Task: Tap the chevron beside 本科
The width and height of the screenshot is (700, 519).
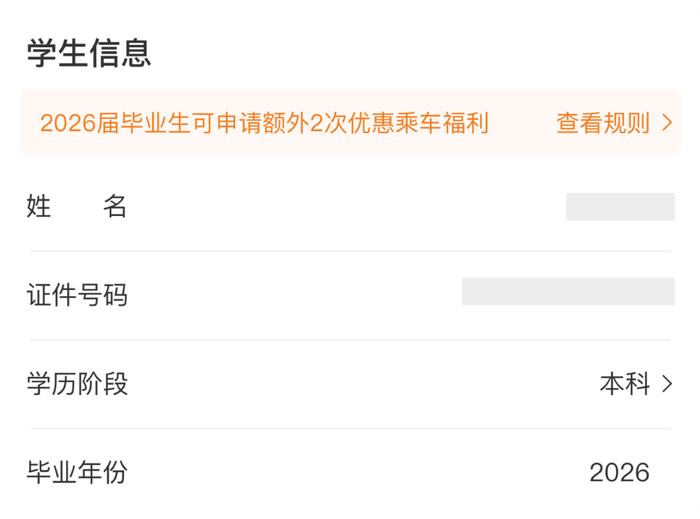Action: (667, 384)
